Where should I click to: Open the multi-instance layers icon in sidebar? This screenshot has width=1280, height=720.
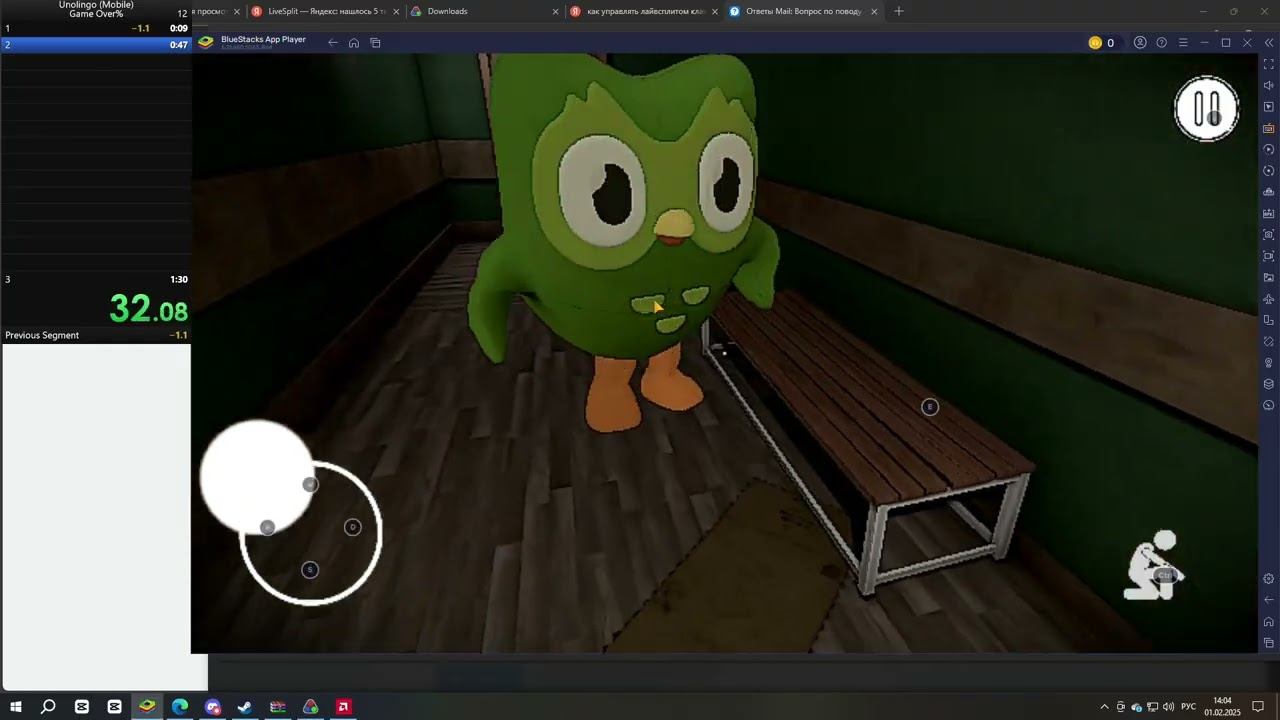(x=1269, y=384)
